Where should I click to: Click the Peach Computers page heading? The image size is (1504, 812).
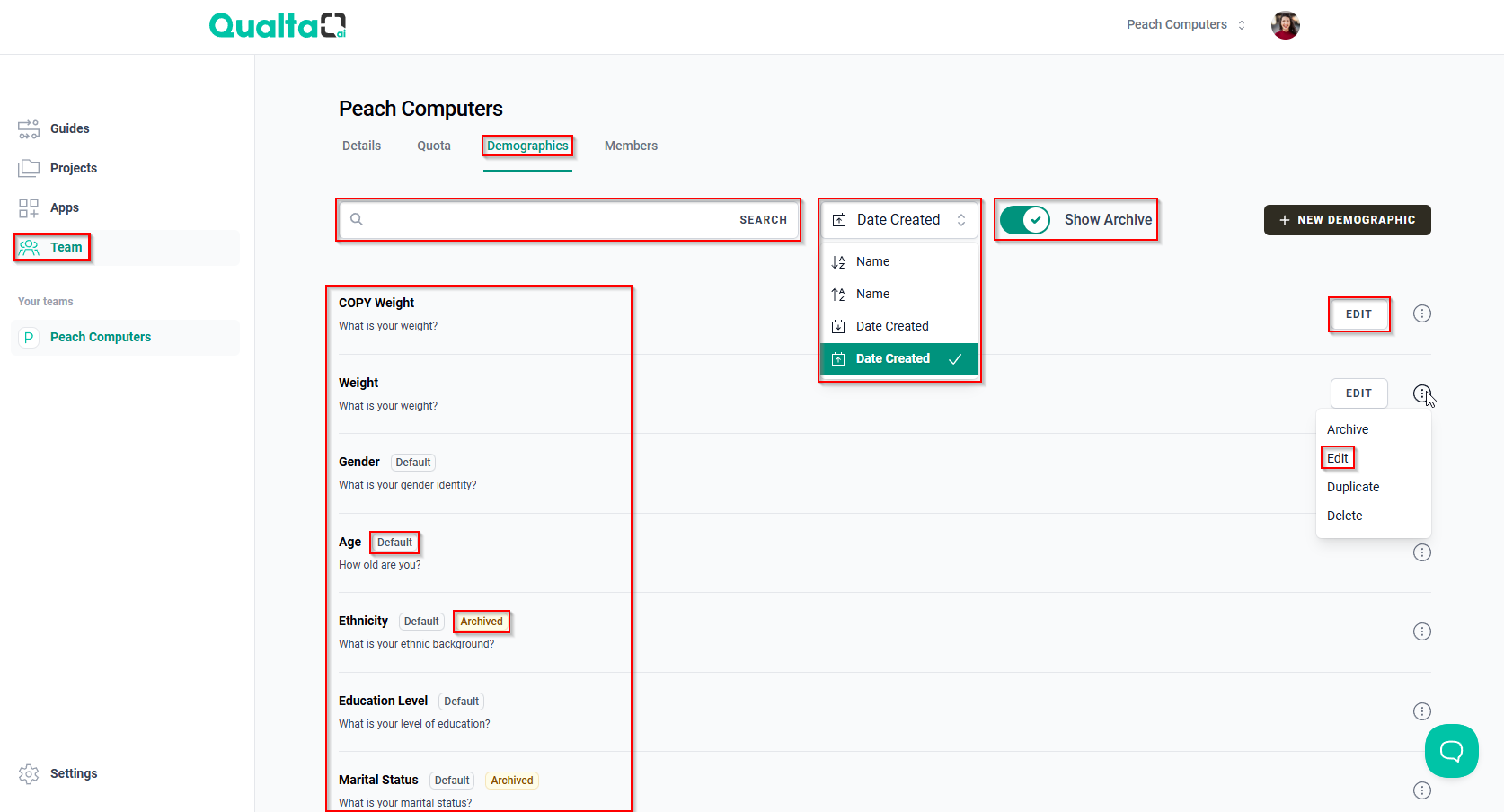tap(420, 109)
